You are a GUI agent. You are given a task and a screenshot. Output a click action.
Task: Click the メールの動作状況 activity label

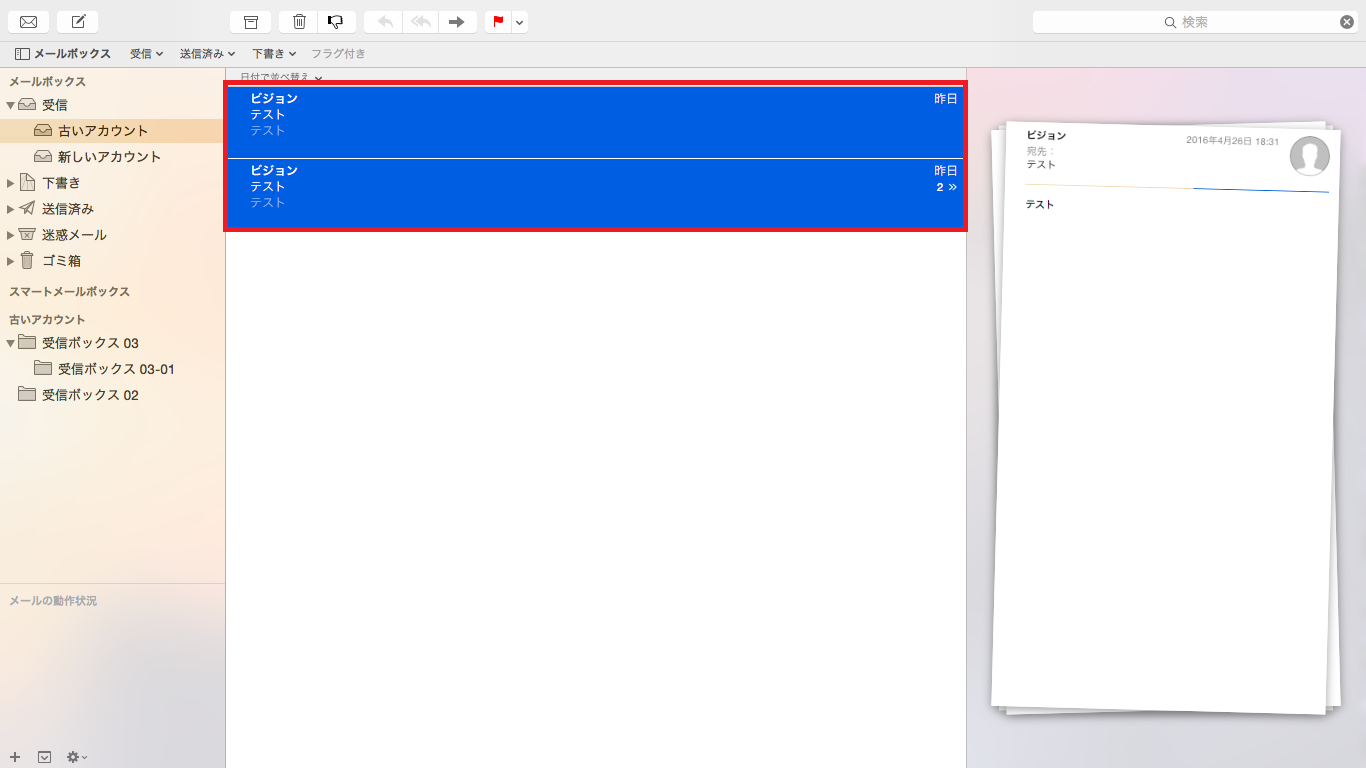53,601
